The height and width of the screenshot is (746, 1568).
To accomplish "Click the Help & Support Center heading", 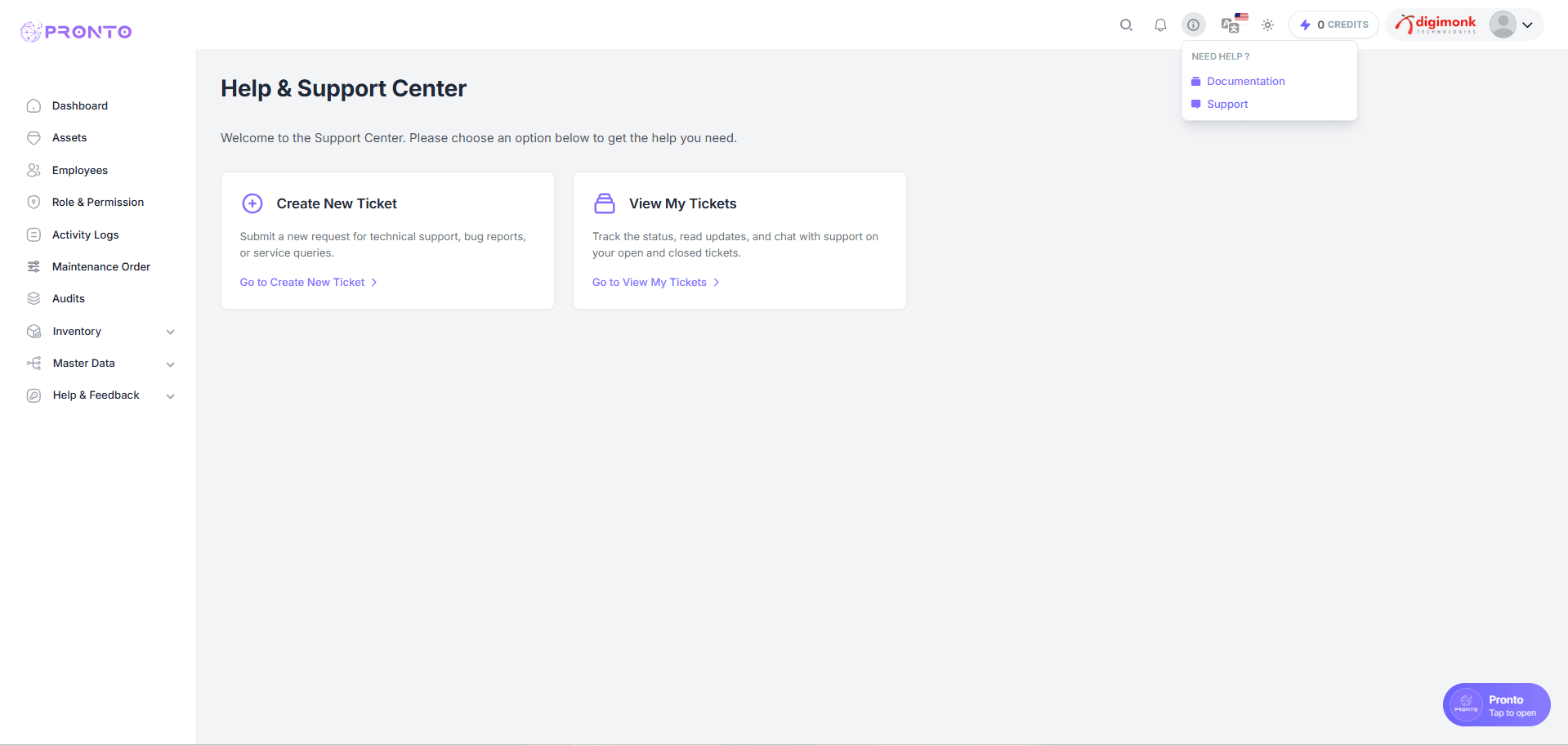I will coord(343,88).
